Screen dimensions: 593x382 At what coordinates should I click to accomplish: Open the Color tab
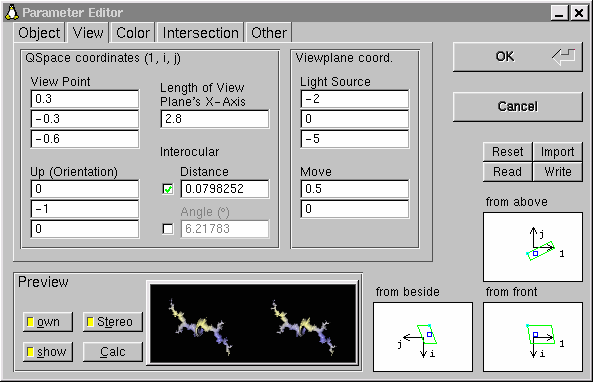(x=133, y=33)
